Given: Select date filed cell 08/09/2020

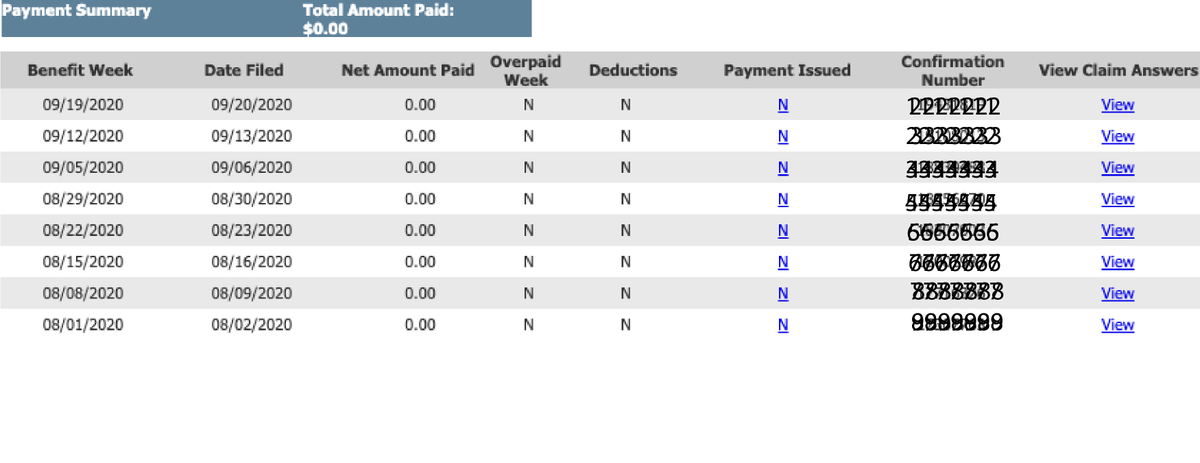Looking at the screenshot, I should coord(252,294).
